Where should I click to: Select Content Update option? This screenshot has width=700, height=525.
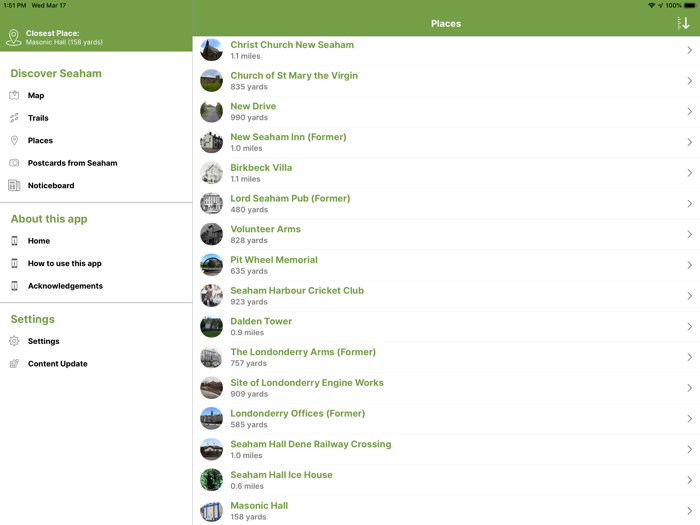58,364
